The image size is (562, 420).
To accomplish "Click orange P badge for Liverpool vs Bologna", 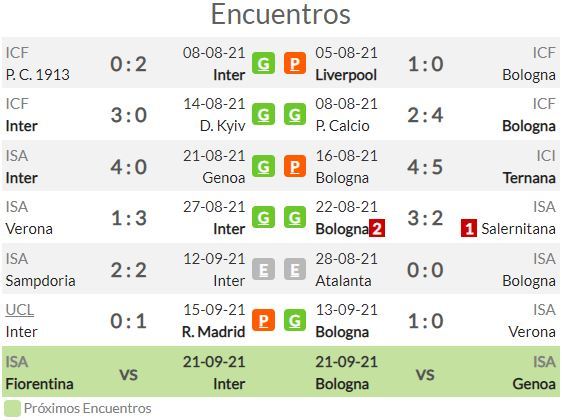I will (x=295, y=63).
